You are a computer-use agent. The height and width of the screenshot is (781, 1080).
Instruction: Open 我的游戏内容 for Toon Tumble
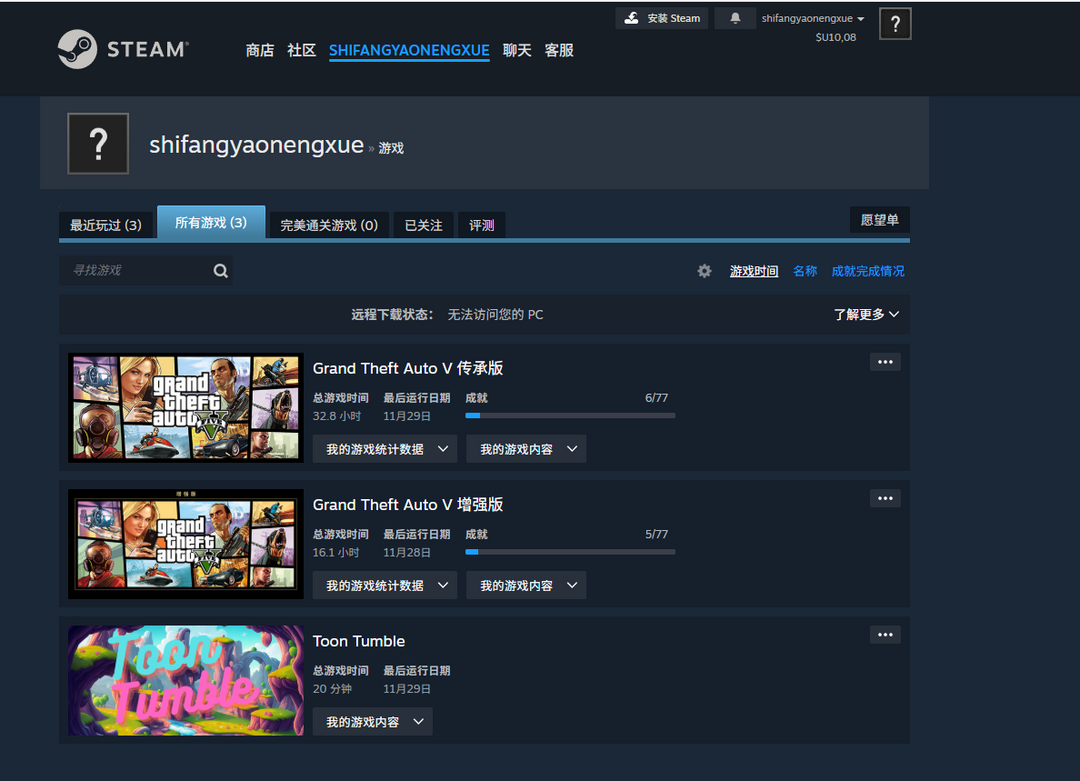[372, 721]
